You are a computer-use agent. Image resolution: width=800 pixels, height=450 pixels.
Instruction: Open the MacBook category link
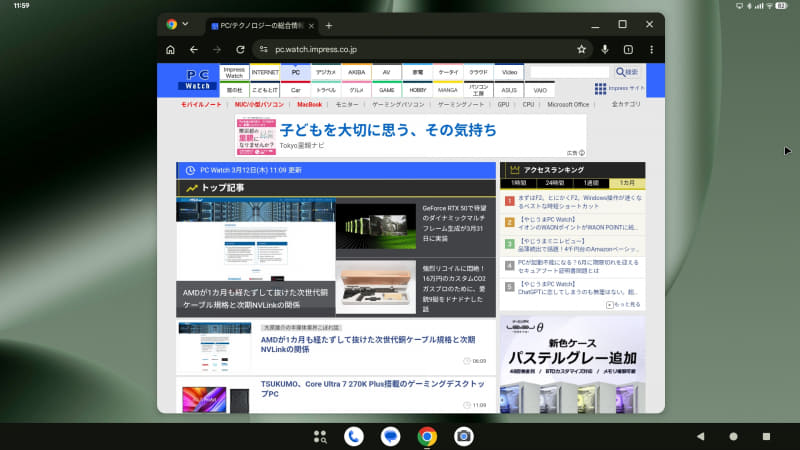[x=309, y=105]
